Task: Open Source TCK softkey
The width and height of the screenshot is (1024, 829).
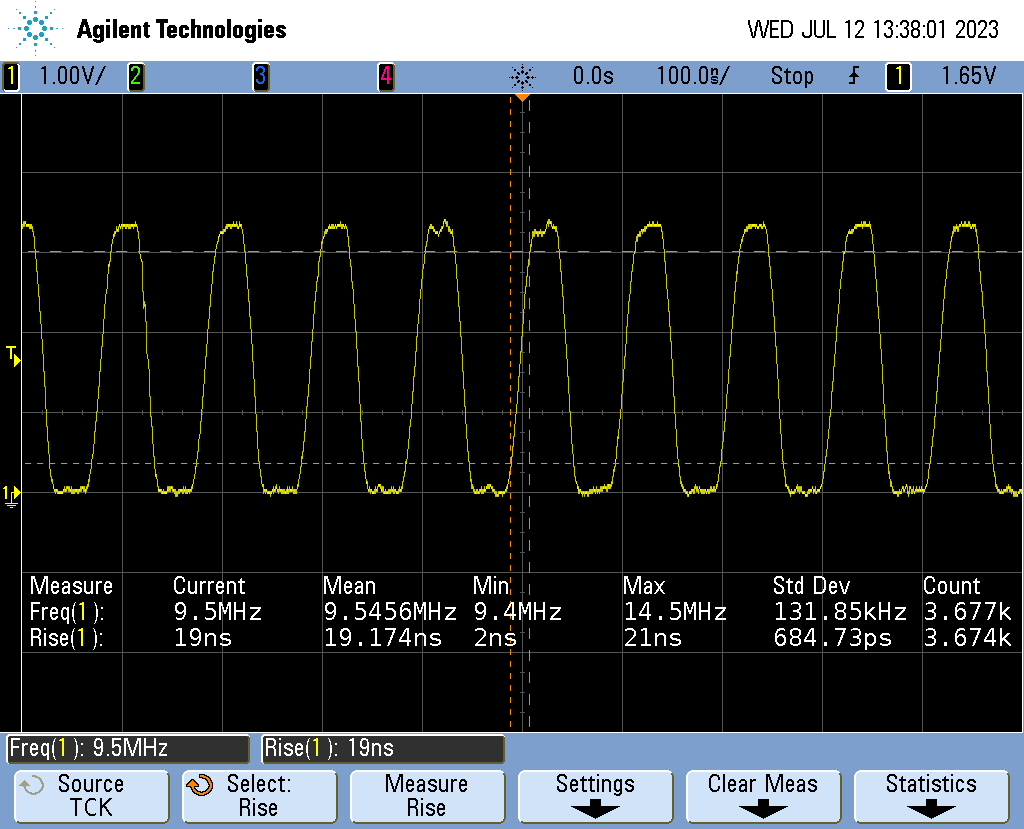Action: pyautogui.click(x=91, y=796)
